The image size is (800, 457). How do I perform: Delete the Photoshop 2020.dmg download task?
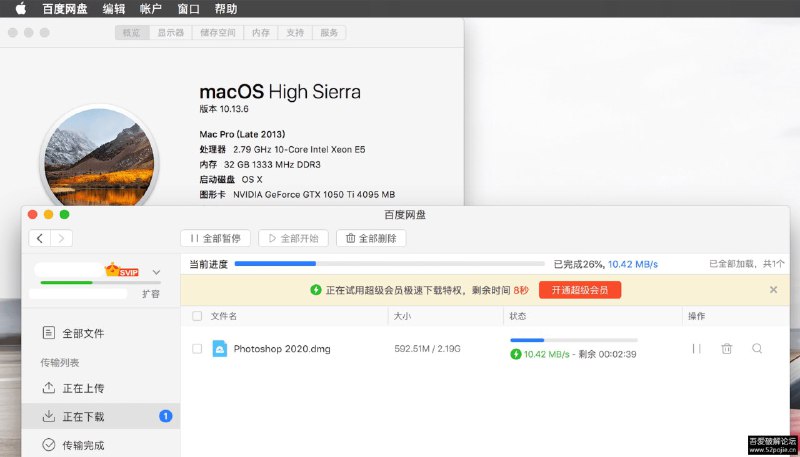[727, 349]
